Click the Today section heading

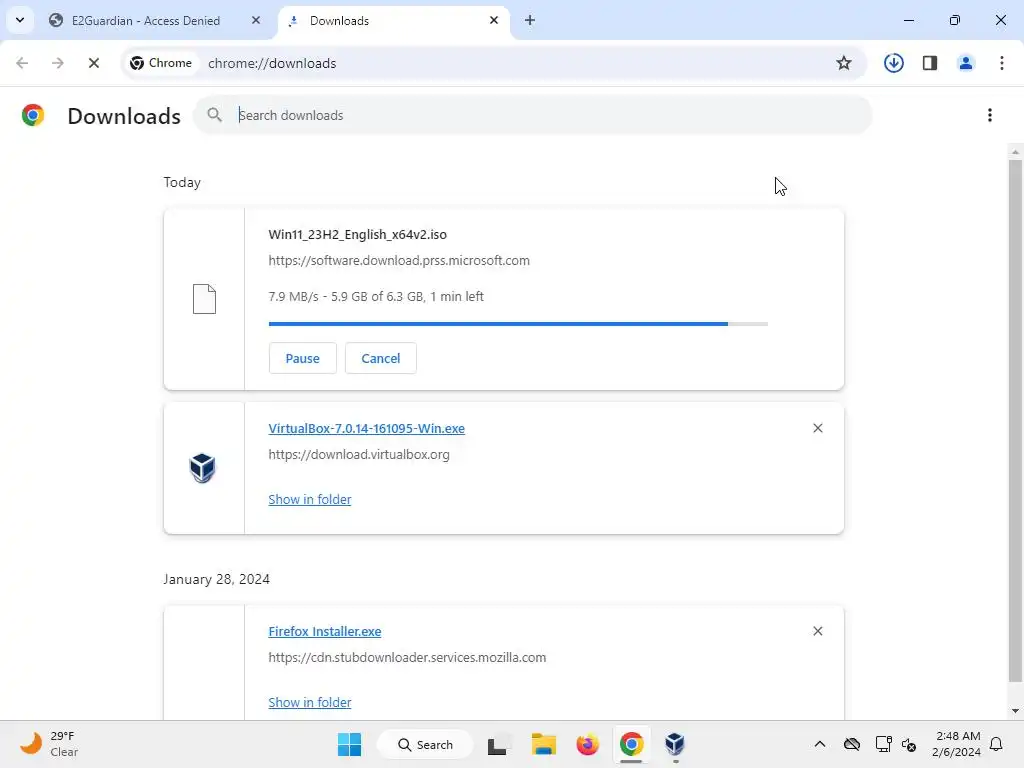point(182,182)
